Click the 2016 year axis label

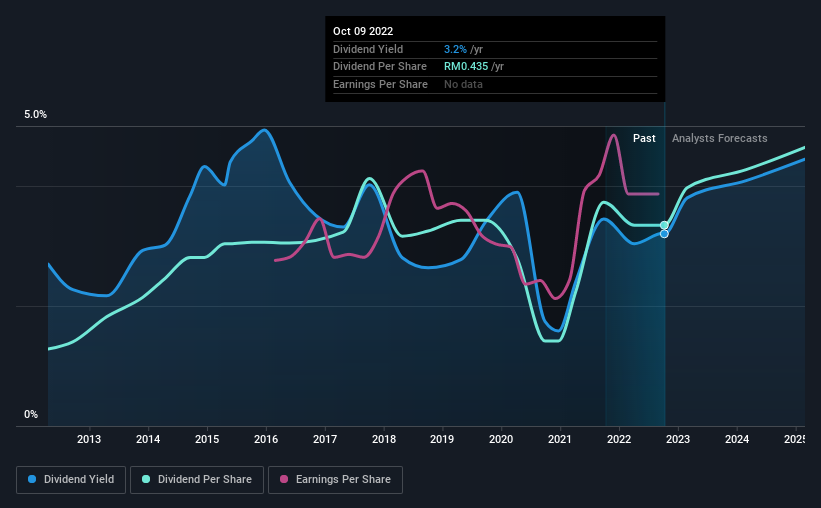(x=266, y=439)
